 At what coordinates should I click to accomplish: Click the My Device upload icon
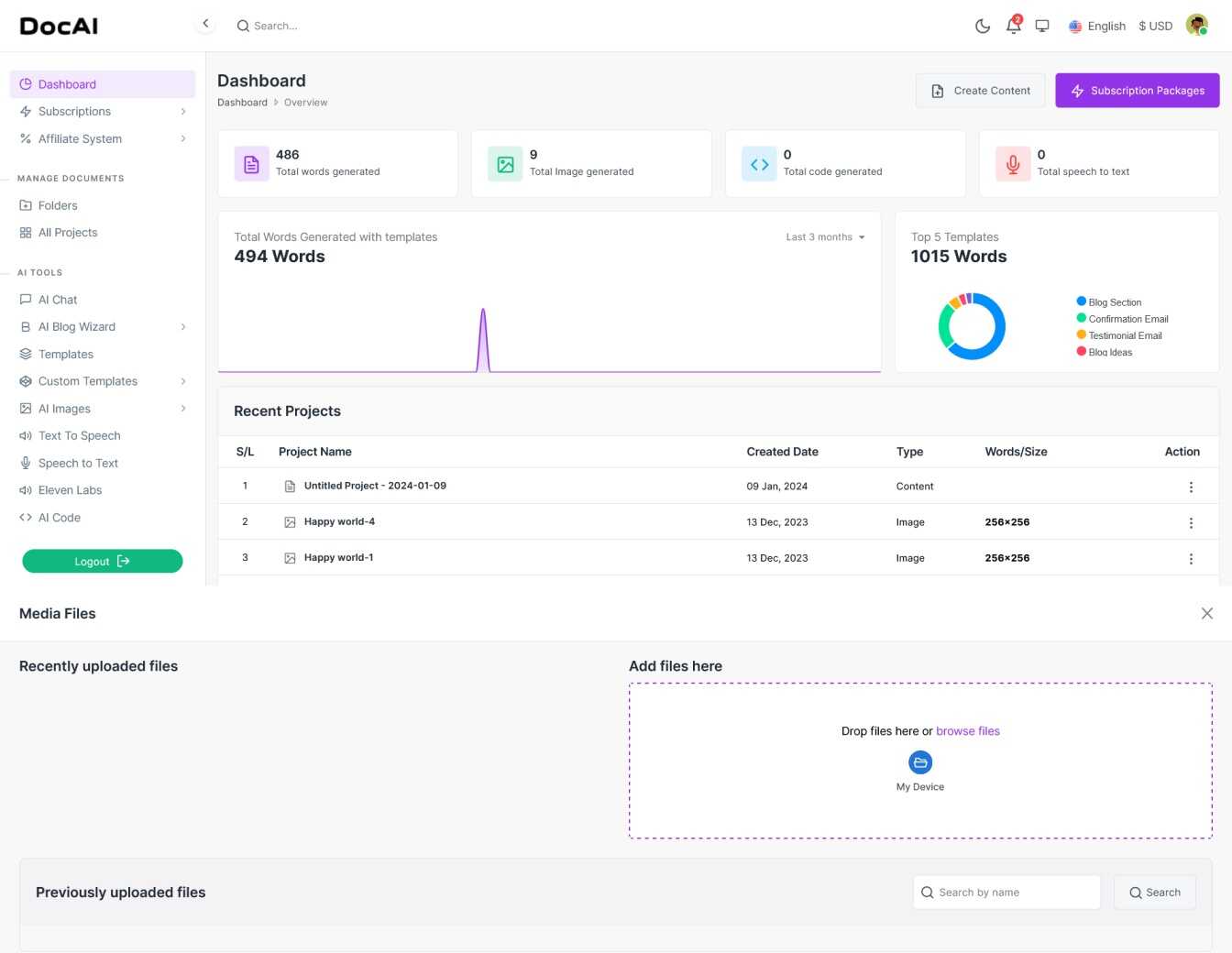coord(920,762)
